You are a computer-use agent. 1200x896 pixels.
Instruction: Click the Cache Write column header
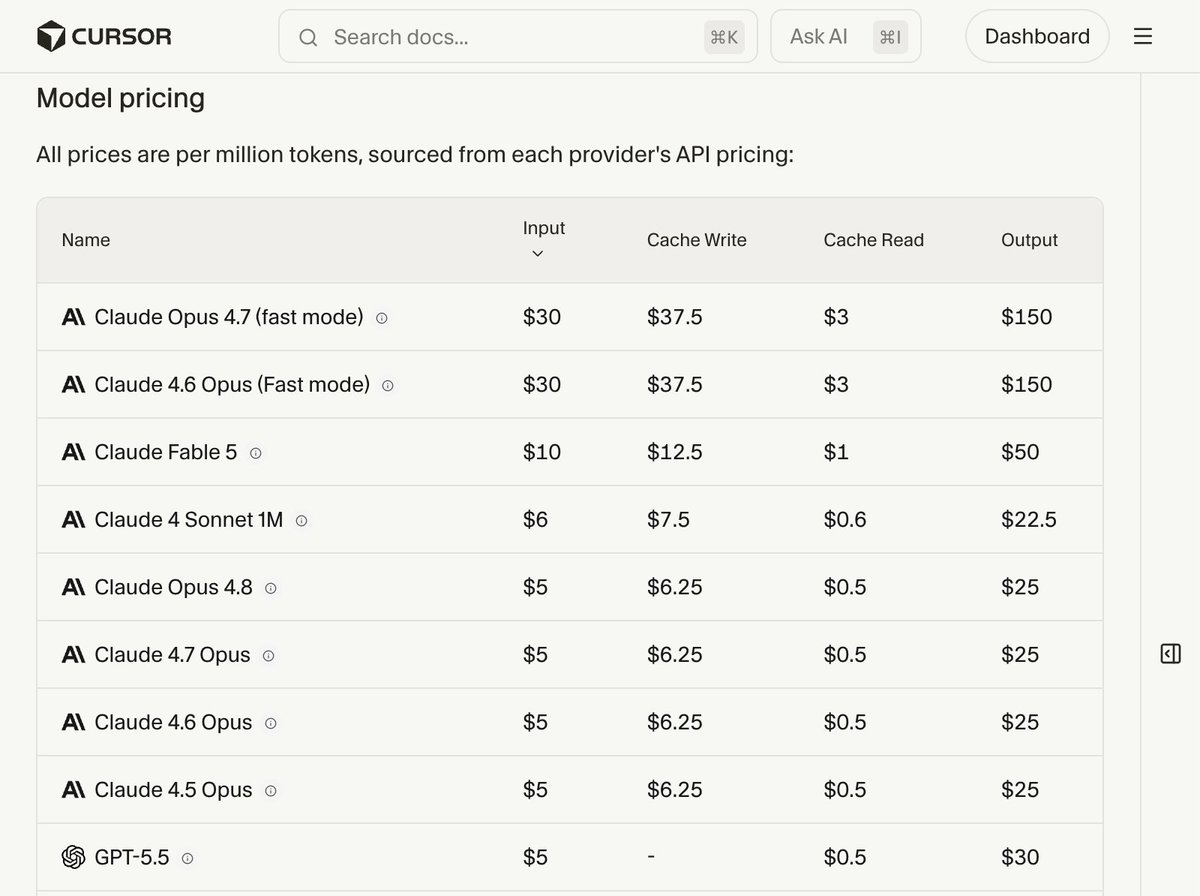click(x=697, y=240)
